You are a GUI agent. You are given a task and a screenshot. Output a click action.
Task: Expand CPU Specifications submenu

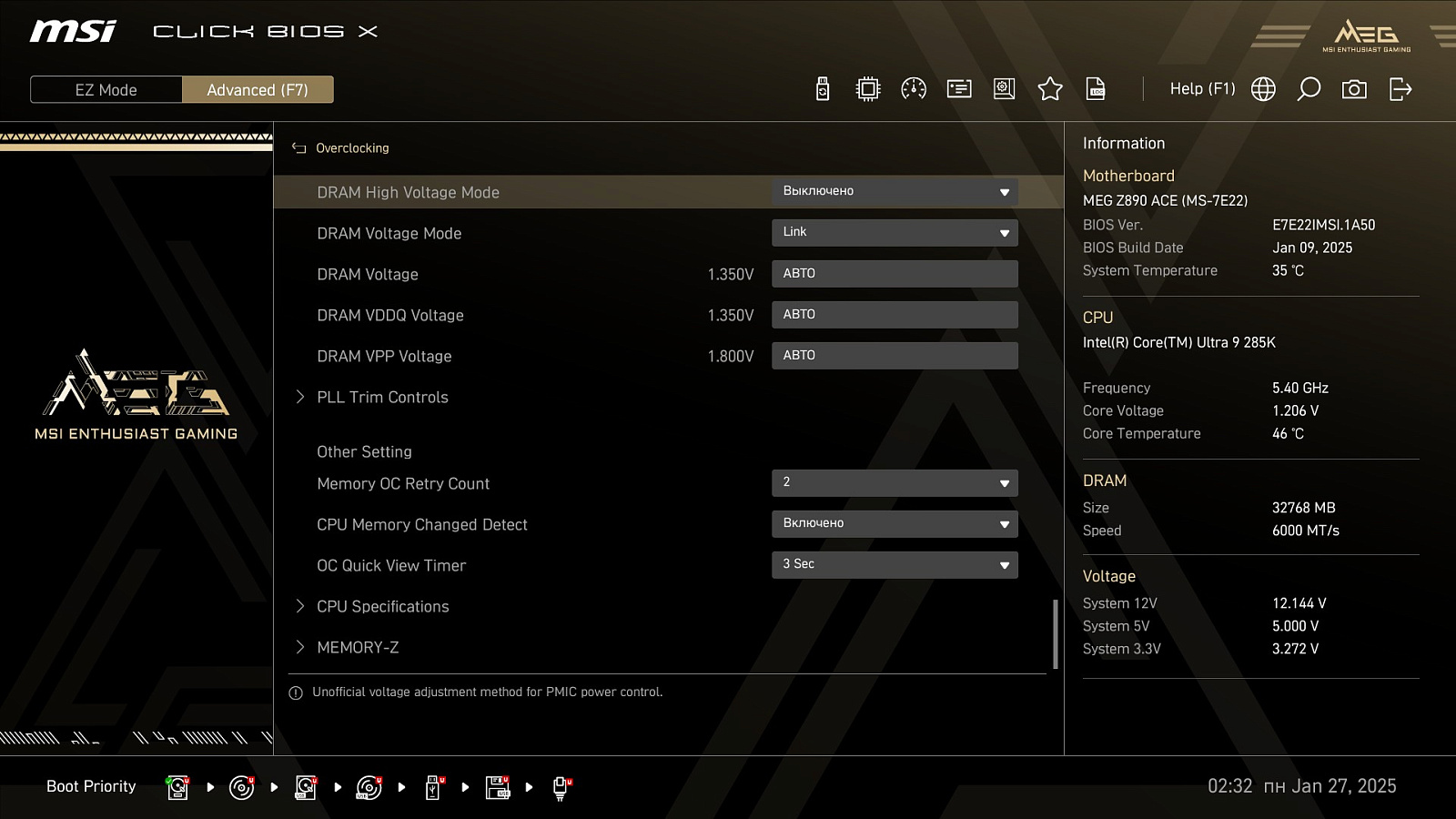click(x=382, y=607)
